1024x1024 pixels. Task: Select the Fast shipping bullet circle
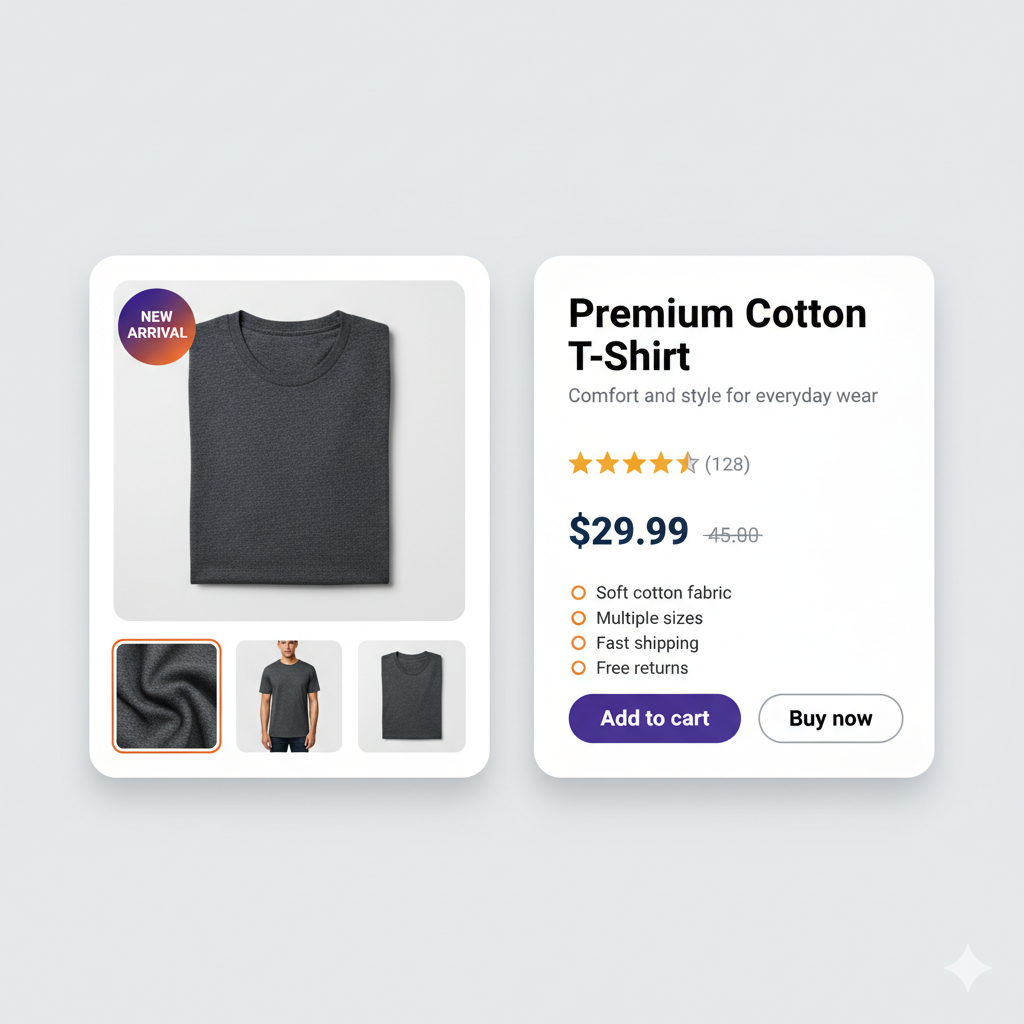tap(578, 643)
